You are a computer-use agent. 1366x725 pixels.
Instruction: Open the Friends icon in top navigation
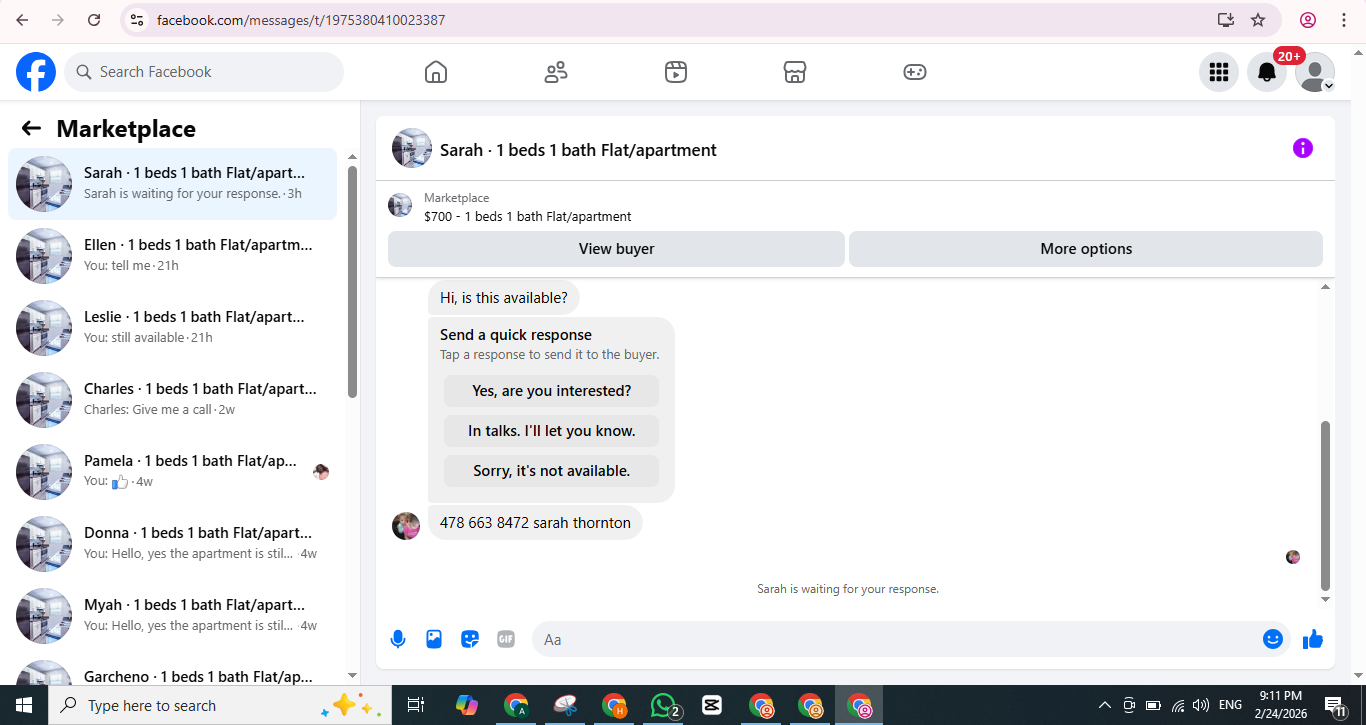point(556,72)
